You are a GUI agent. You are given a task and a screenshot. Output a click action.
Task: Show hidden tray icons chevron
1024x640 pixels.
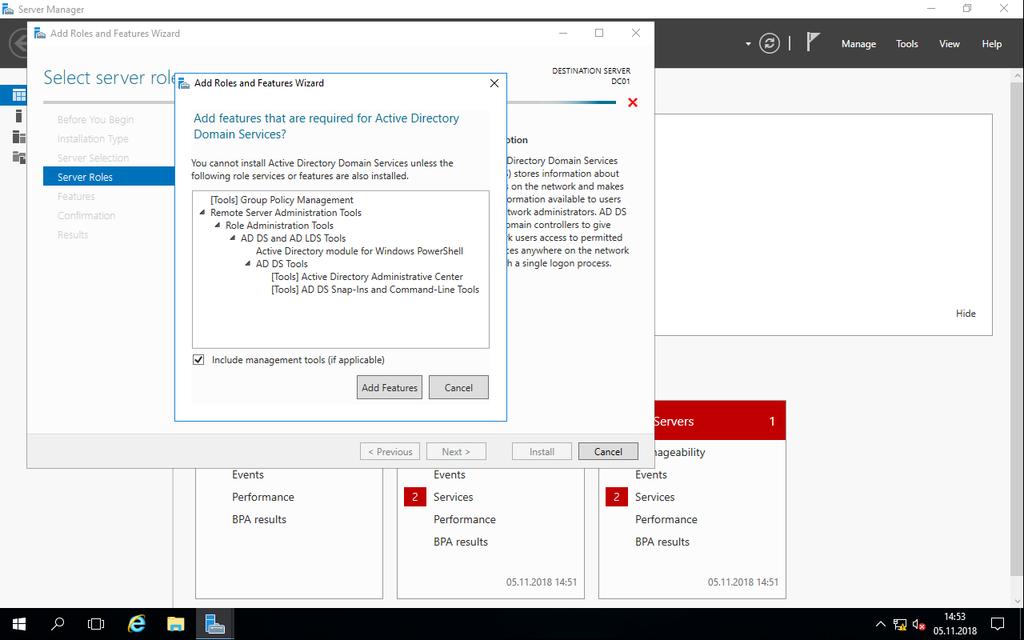click(x=880, y=625)
